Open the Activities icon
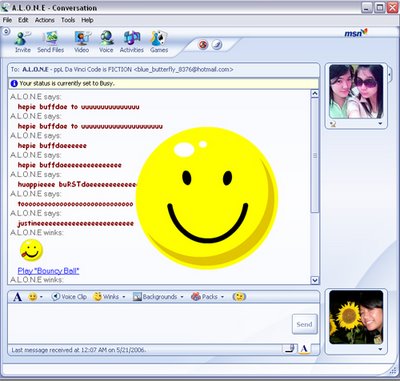The height and width of the screenshot is (381, 400). (132, 42)
